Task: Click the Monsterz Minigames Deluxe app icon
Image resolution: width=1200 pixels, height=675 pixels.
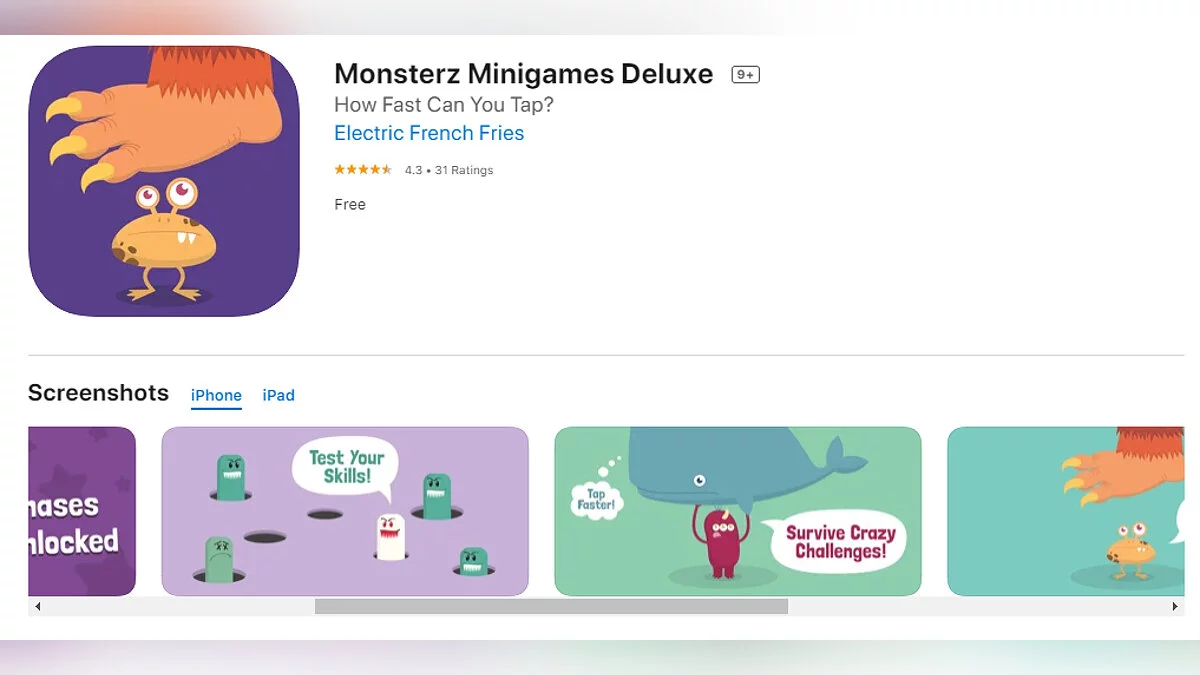Action: click(x=164, y=181)
